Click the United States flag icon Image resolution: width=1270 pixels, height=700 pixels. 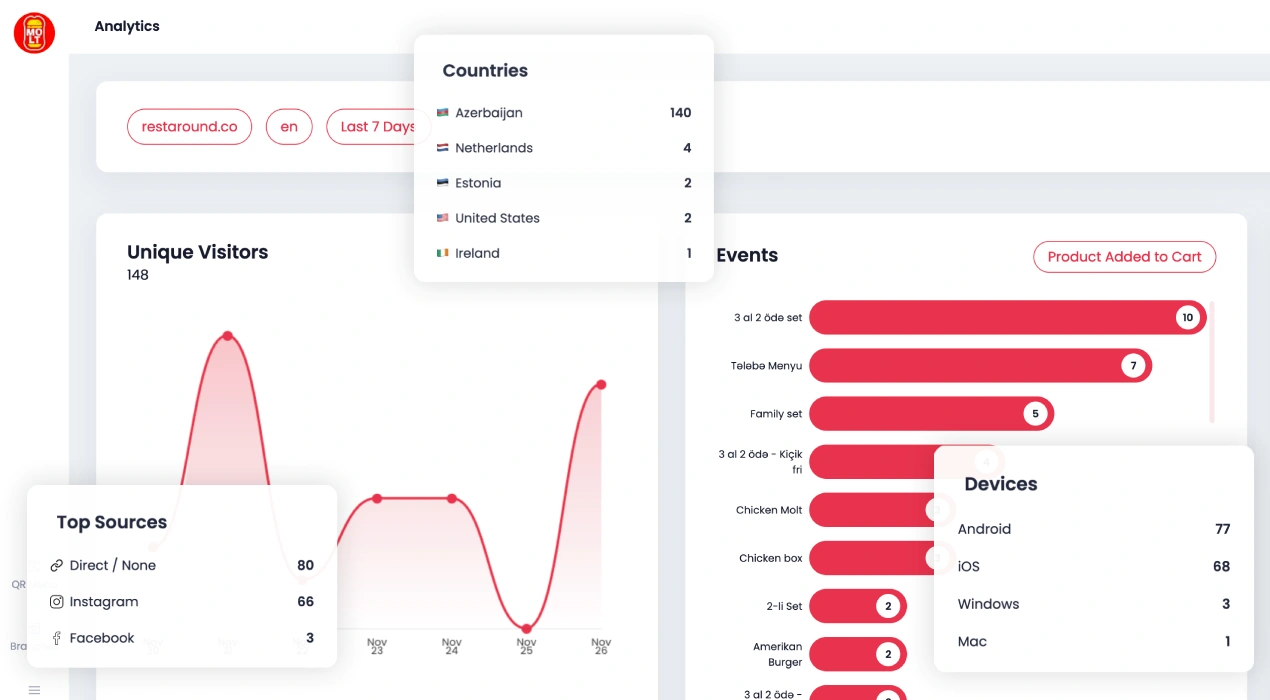(x=443, y=218)
